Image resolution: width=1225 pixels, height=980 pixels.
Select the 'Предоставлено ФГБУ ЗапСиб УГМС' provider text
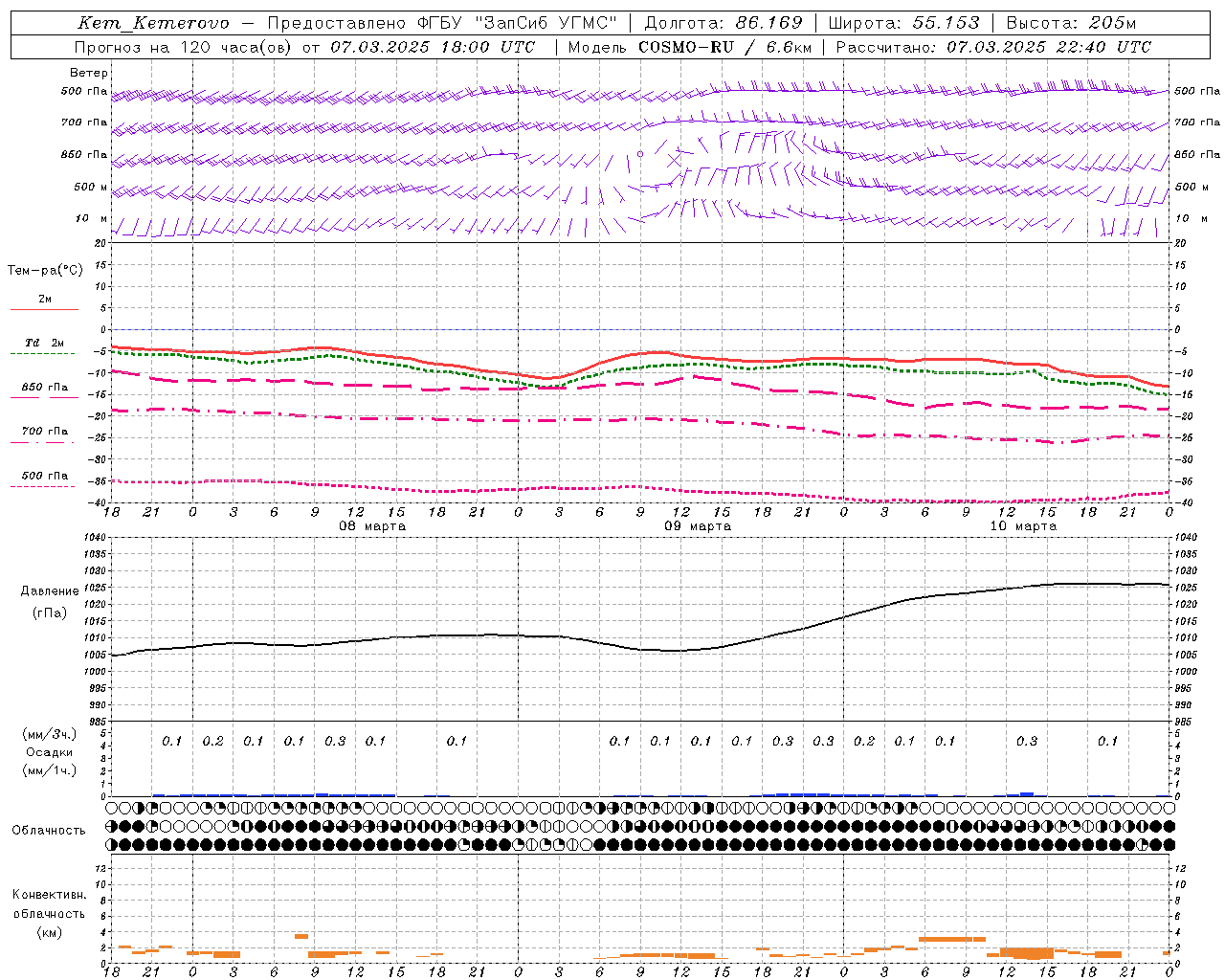coord(442,23)
